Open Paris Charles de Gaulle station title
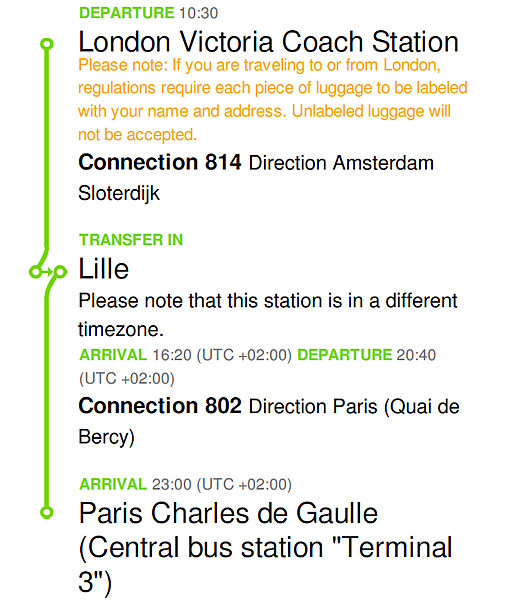Image resolution: width=507 pixels, height=600 pixels. (266, 547)
